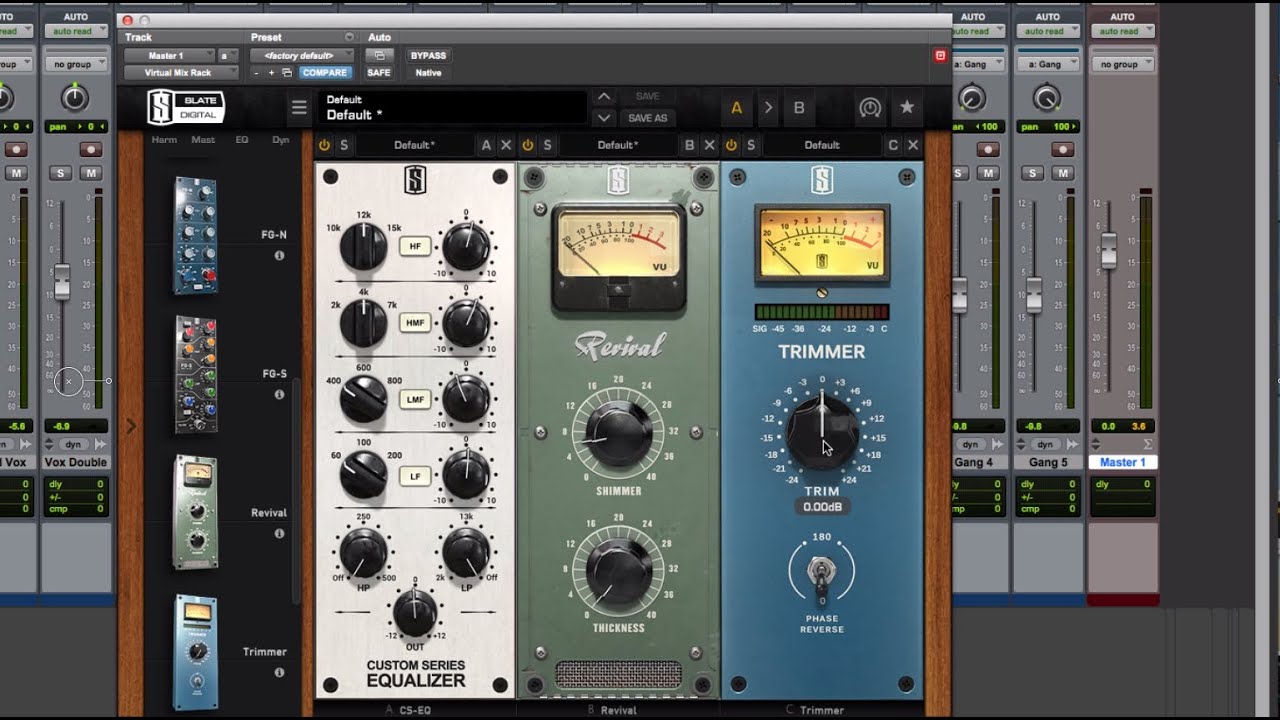The image size is (1280, 720).
Task: Switch to the Harm category tab
Action: click(164, 140)
